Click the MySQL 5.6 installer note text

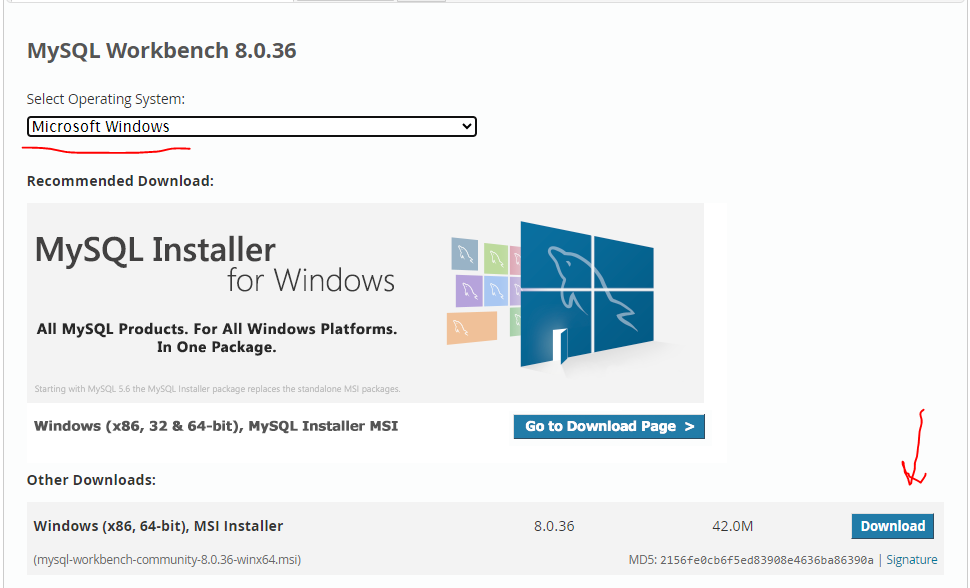pos(217,389)
